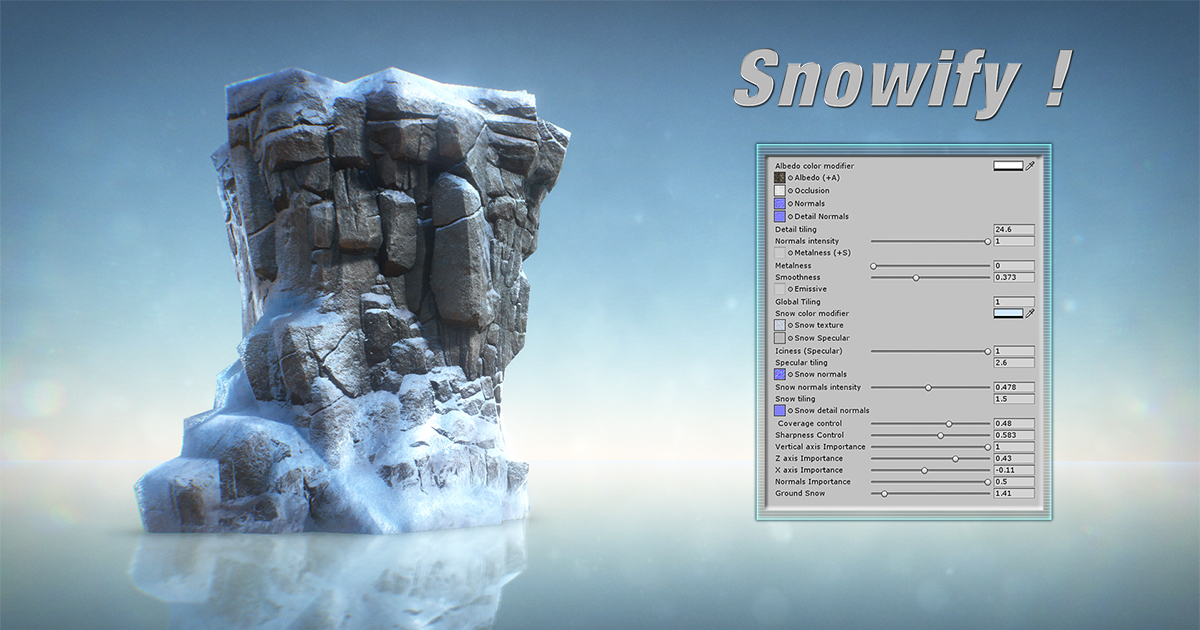
Task: Click the Smoothness slider handle
Action: (x=916, y=277)
